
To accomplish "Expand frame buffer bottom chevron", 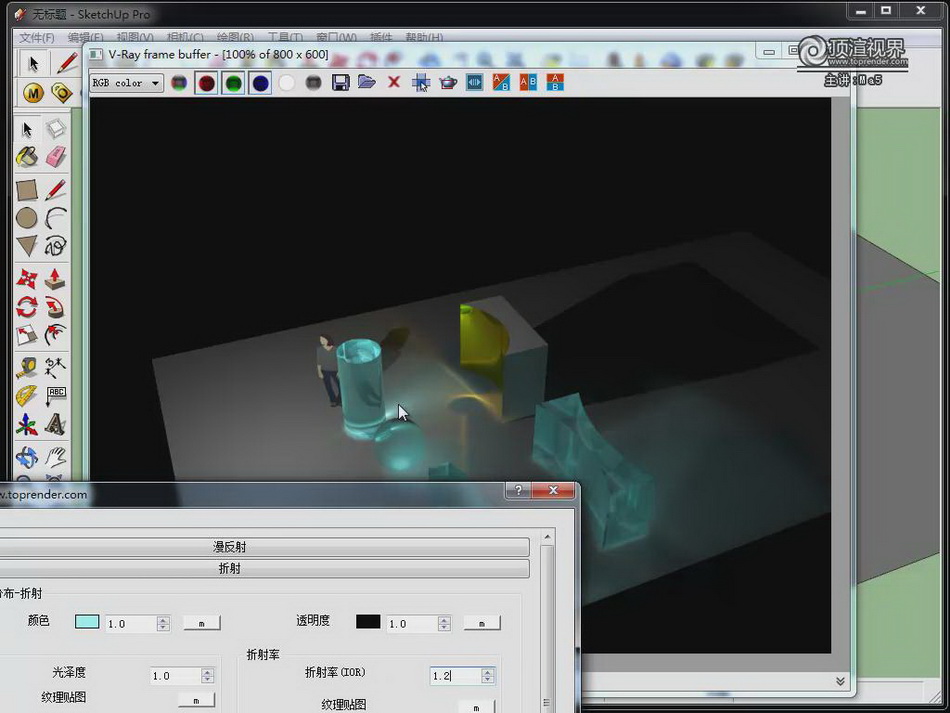I will pos(840,681).
